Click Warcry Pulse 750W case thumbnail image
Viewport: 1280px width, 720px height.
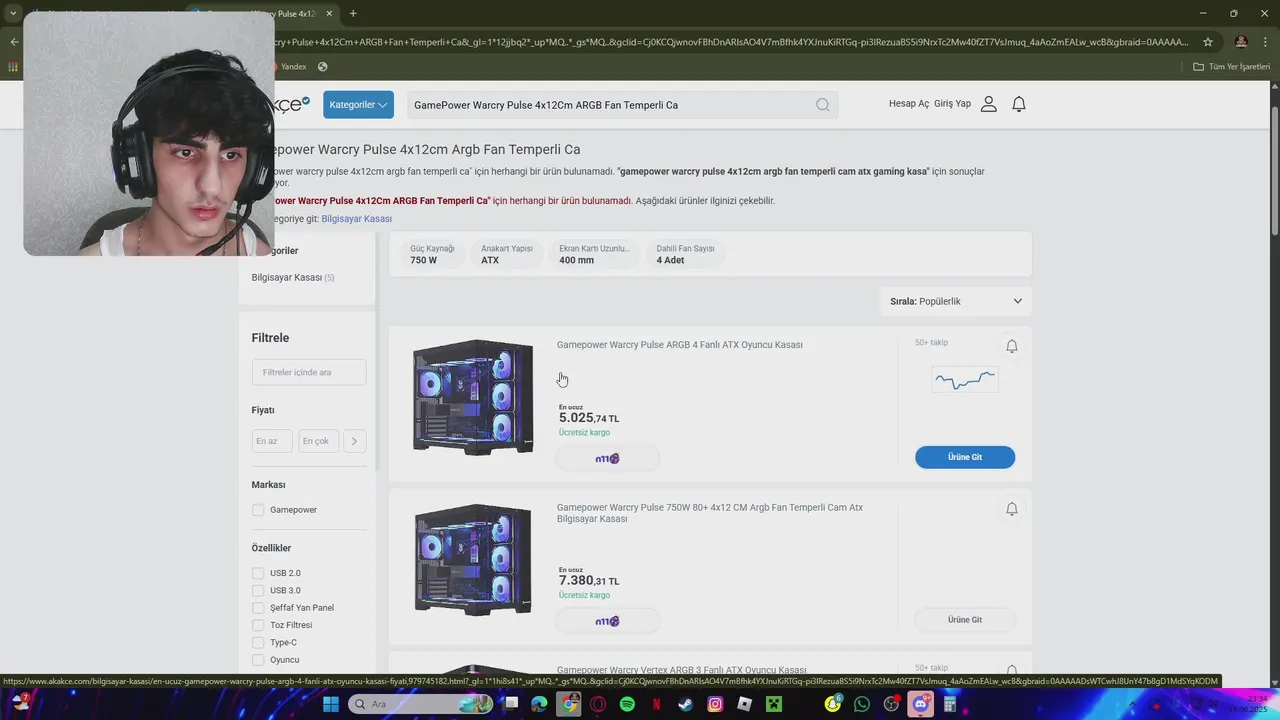(x=473, y=560)
